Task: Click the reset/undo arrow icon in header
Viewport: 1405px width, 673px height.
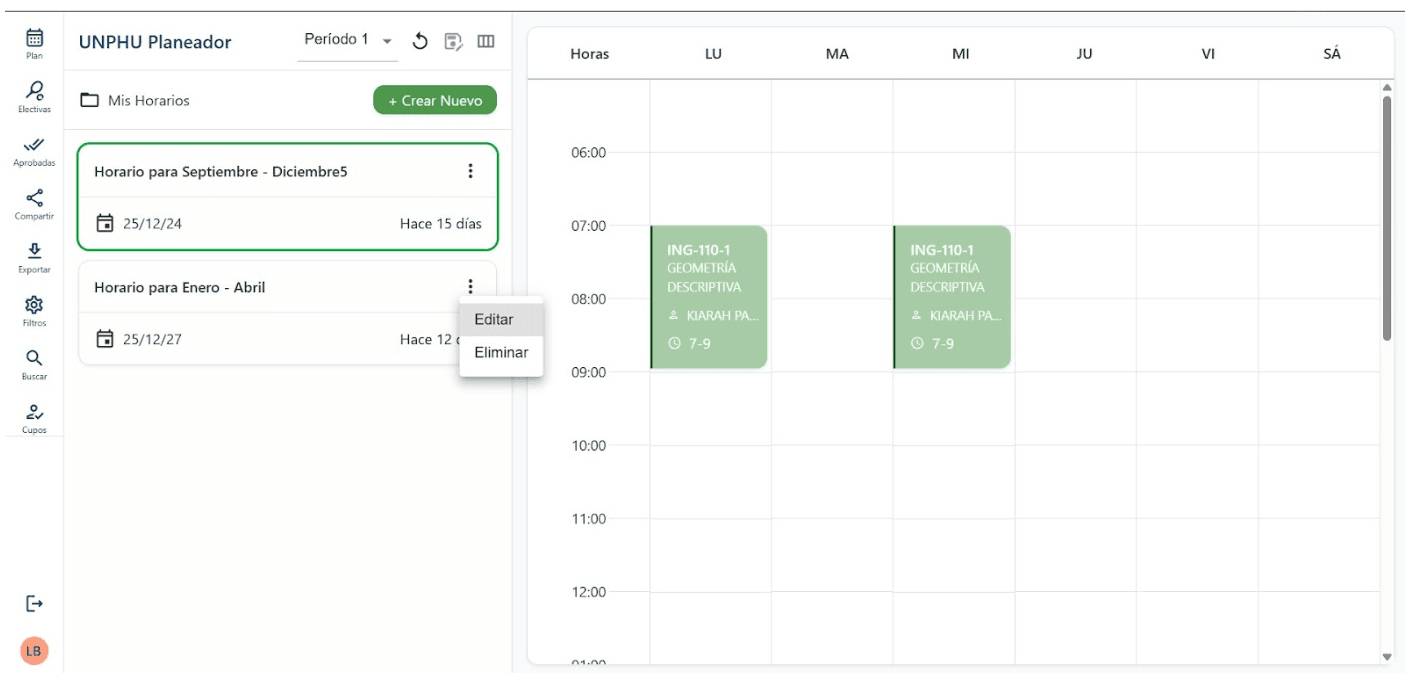Action: click(420, 41)
